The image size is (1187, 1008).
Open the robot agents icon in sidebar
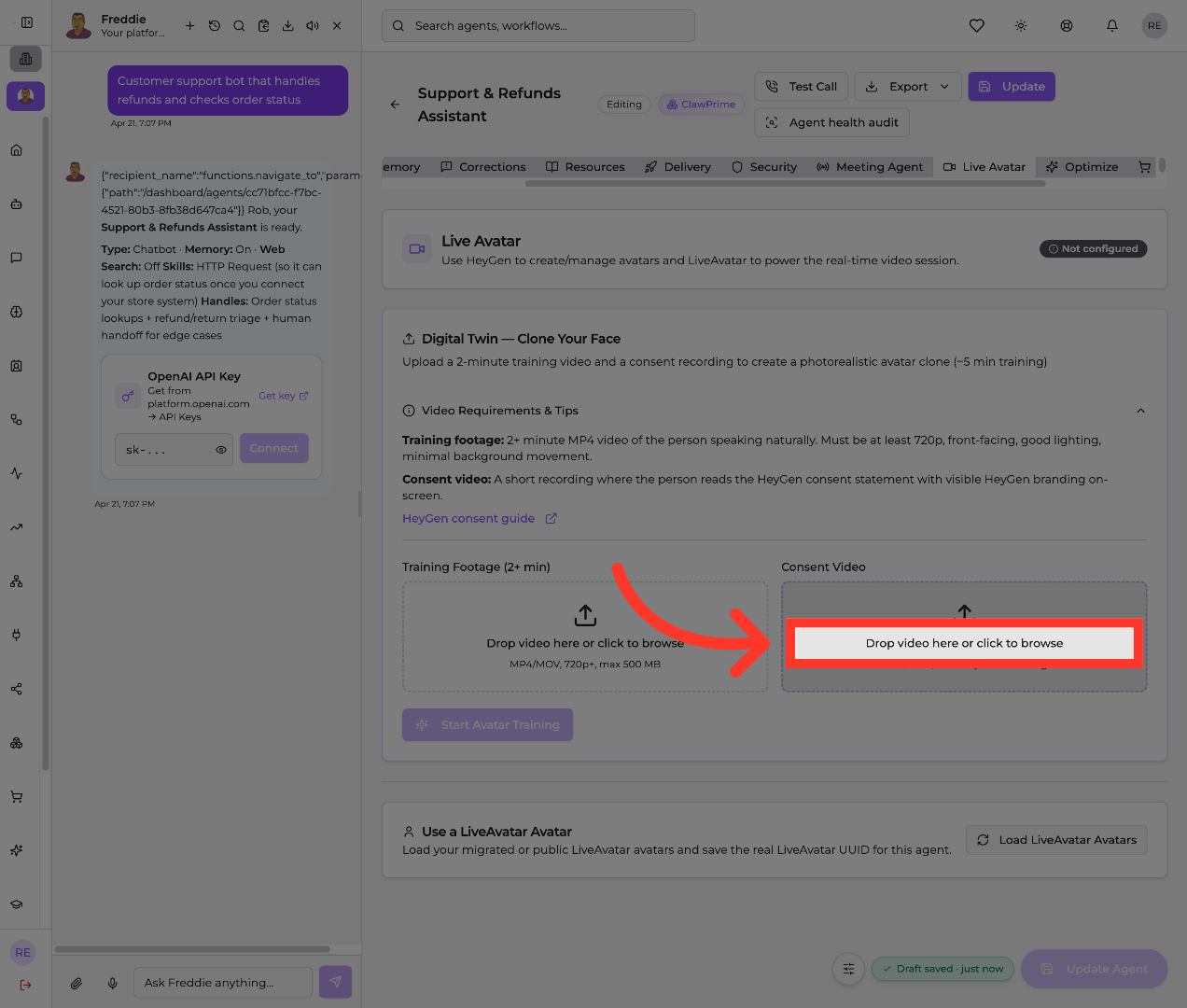pos(16,204)
